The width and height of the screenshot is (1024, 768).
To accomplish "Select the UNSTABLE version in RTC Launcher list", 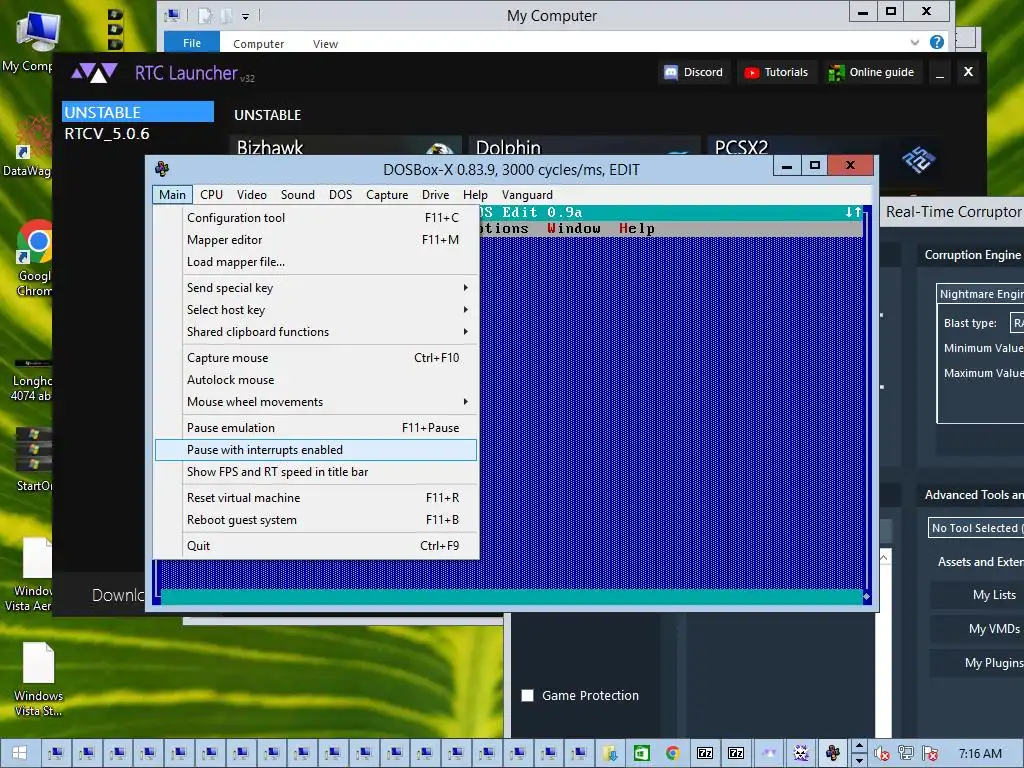I will coord(138,112).
